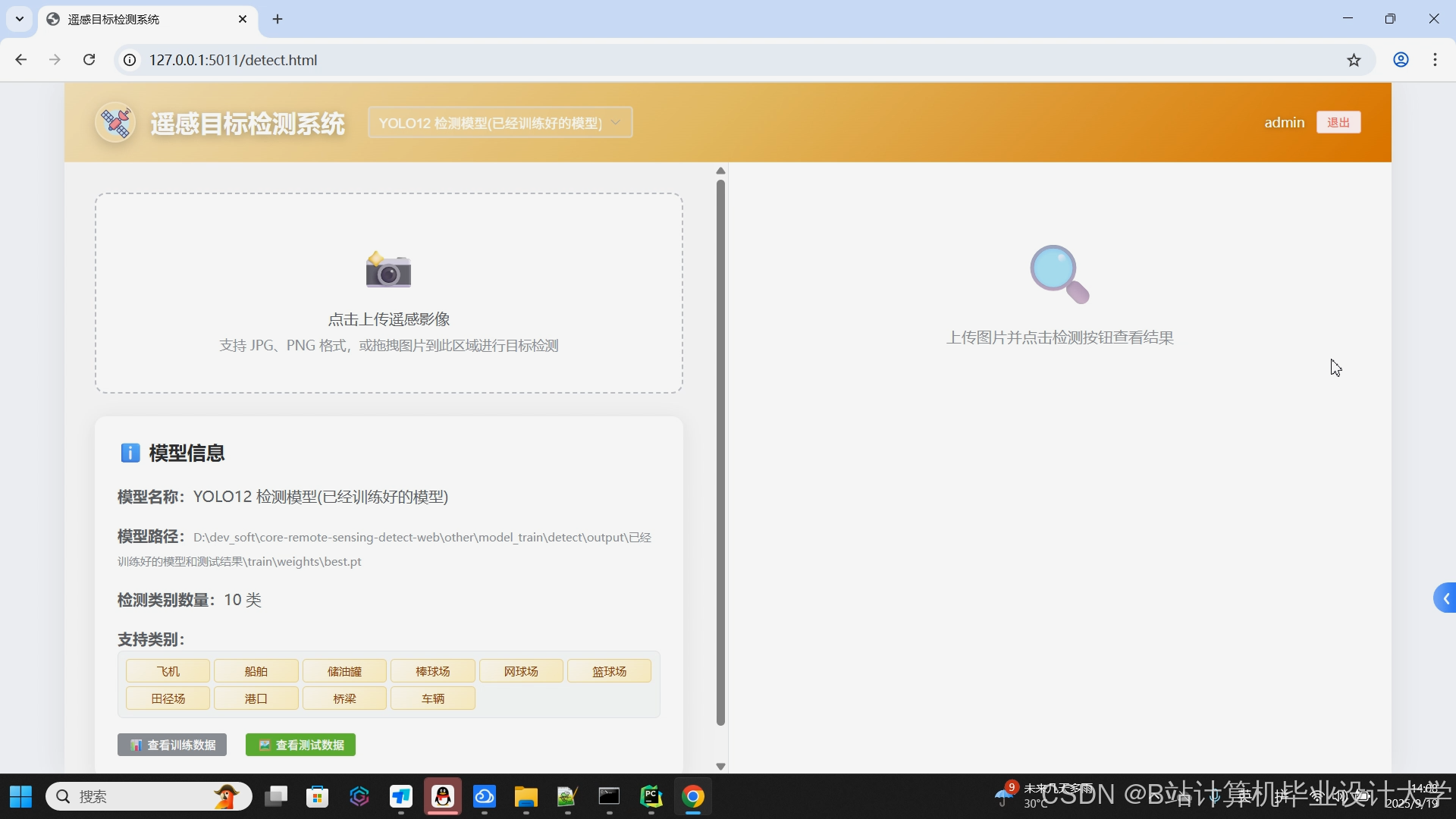This screenshot has width=1456, height=819.
Task: Open tab search chevron
Action: point(20,19)
